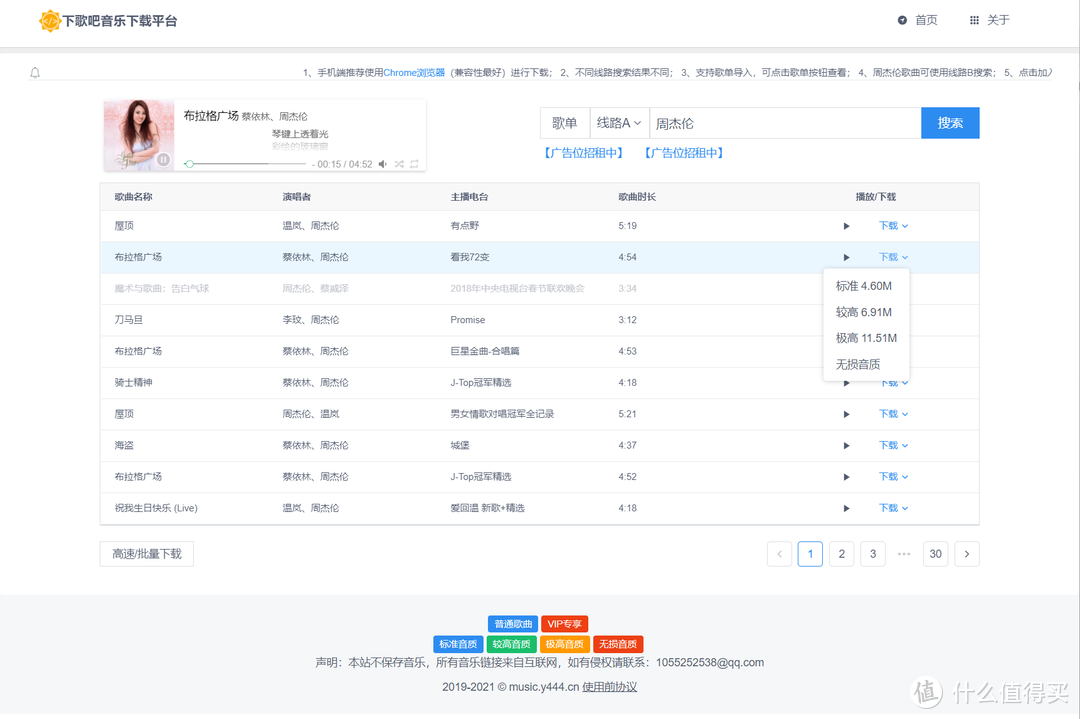
Task: Click the green 较高音质 badge
Action: click(511, 644)
